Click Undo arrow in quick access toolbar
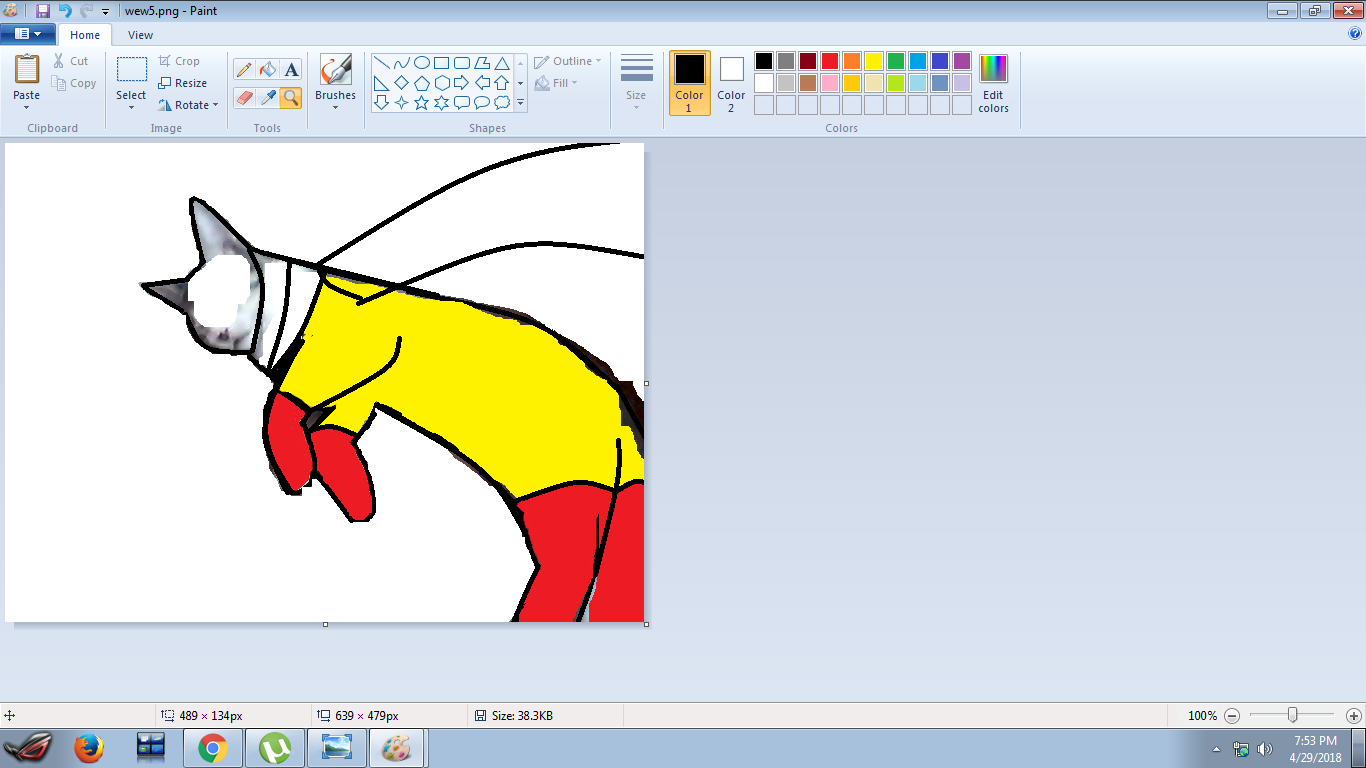Screen dimensions: 1366x768 [65, 10]
